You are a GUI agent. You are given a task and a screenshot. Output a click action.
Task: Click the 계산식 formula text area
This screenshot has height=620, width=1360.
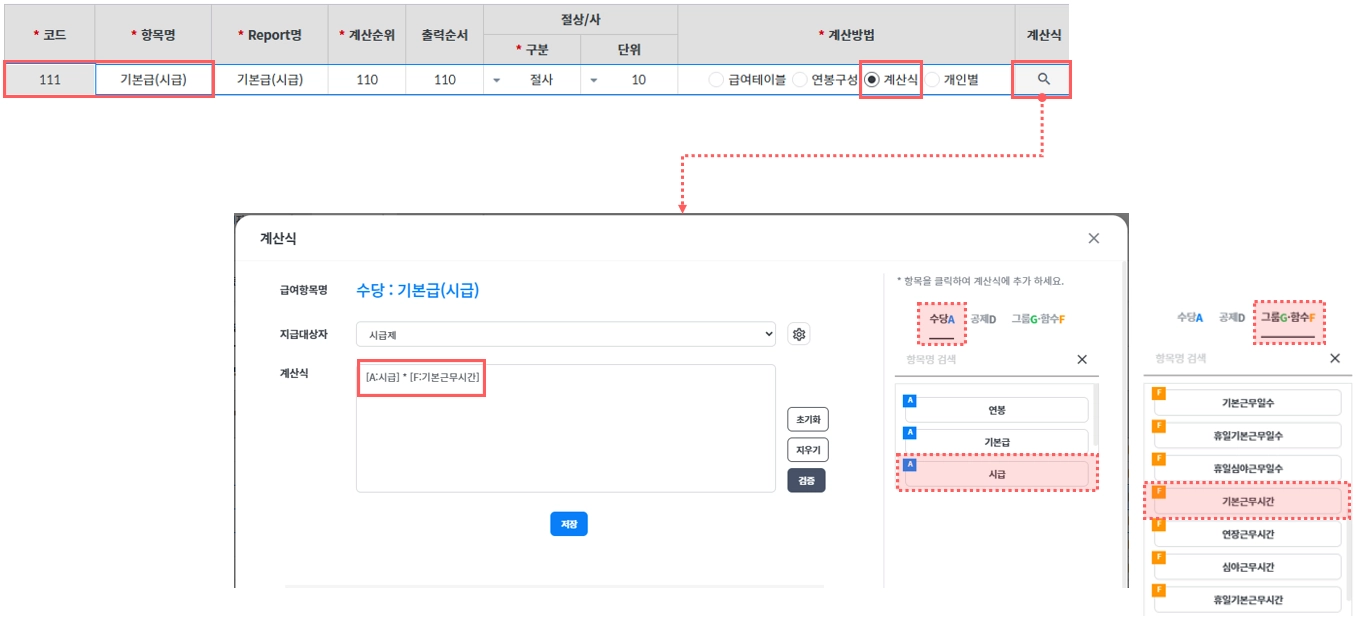click(x=566, y=428)
